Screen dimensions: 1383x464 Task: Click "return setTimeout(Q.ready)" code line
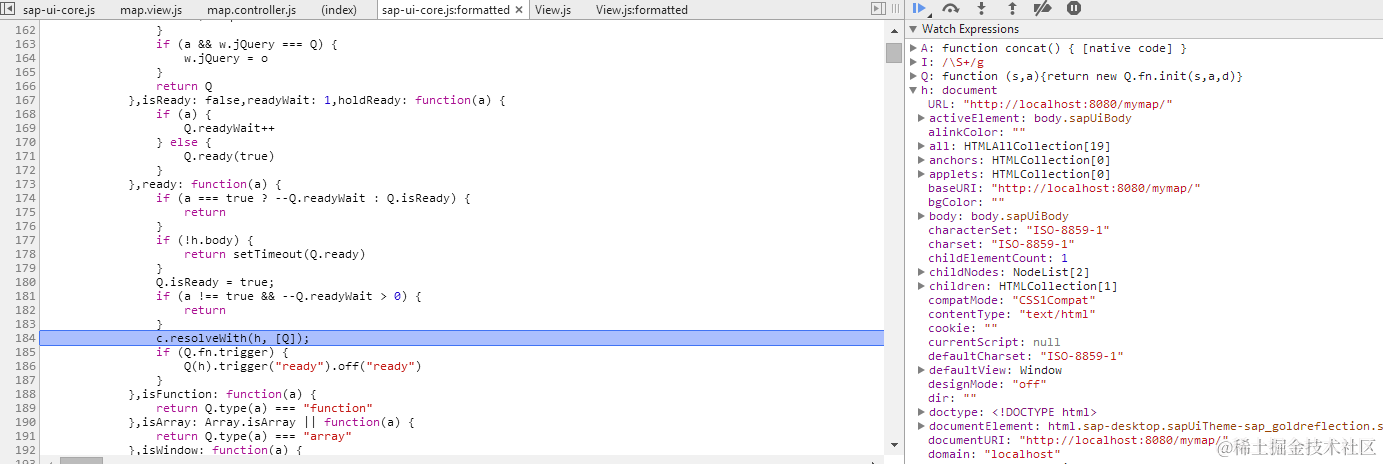click(274, 254)
